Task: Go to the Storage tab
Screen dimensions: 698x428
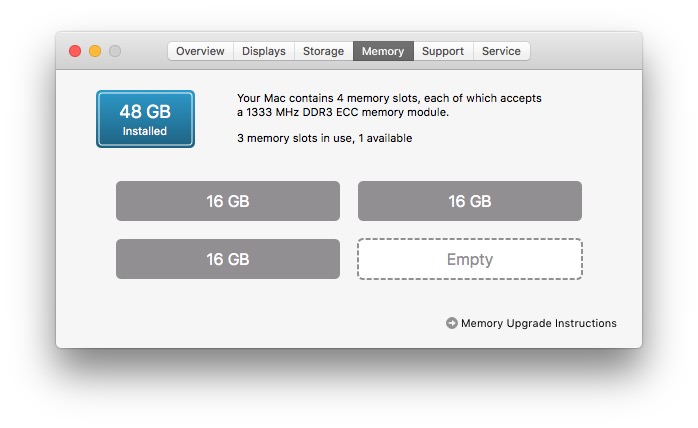Action: click(x=324, y=51)
